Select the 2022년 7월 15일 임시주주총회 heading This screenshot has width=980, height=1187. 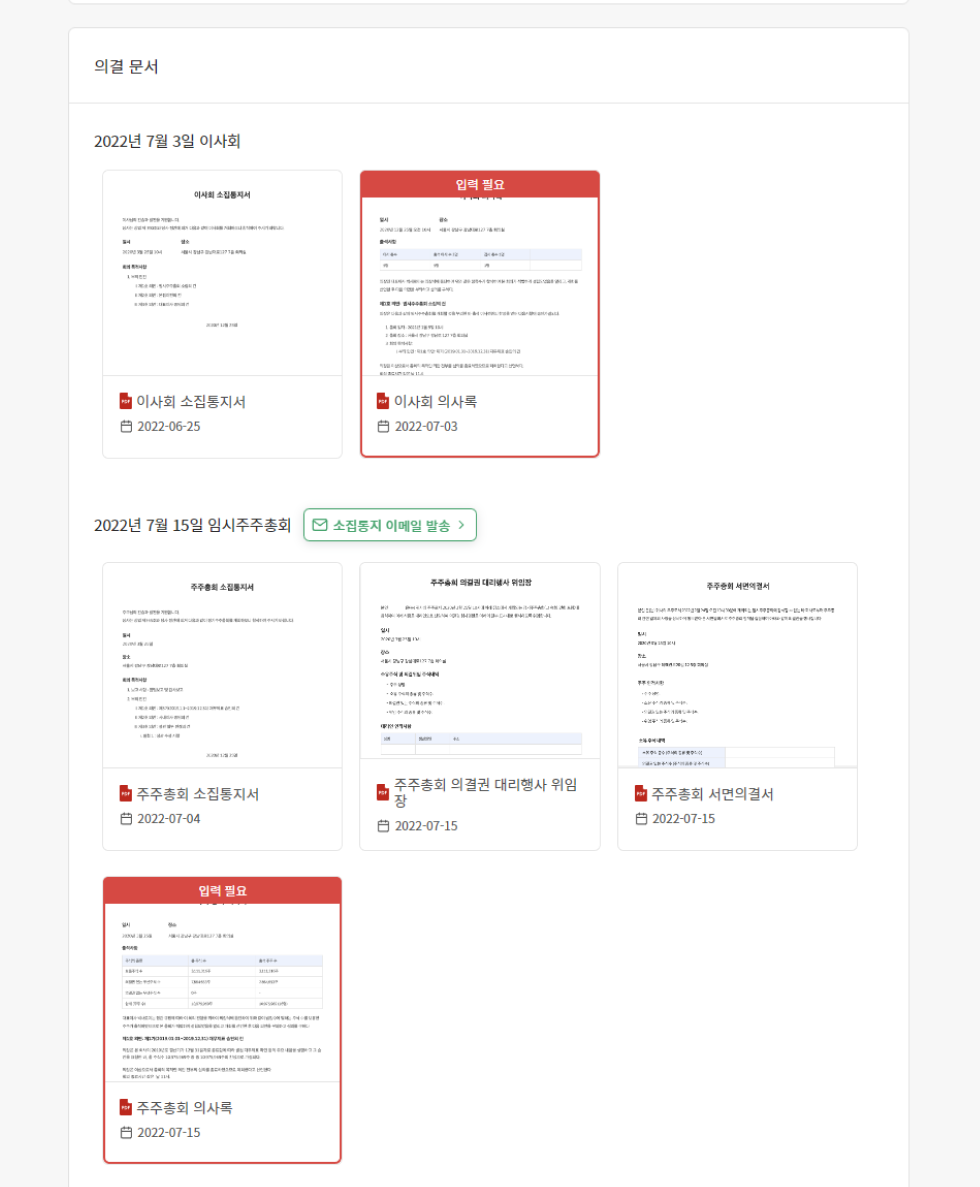190,524
